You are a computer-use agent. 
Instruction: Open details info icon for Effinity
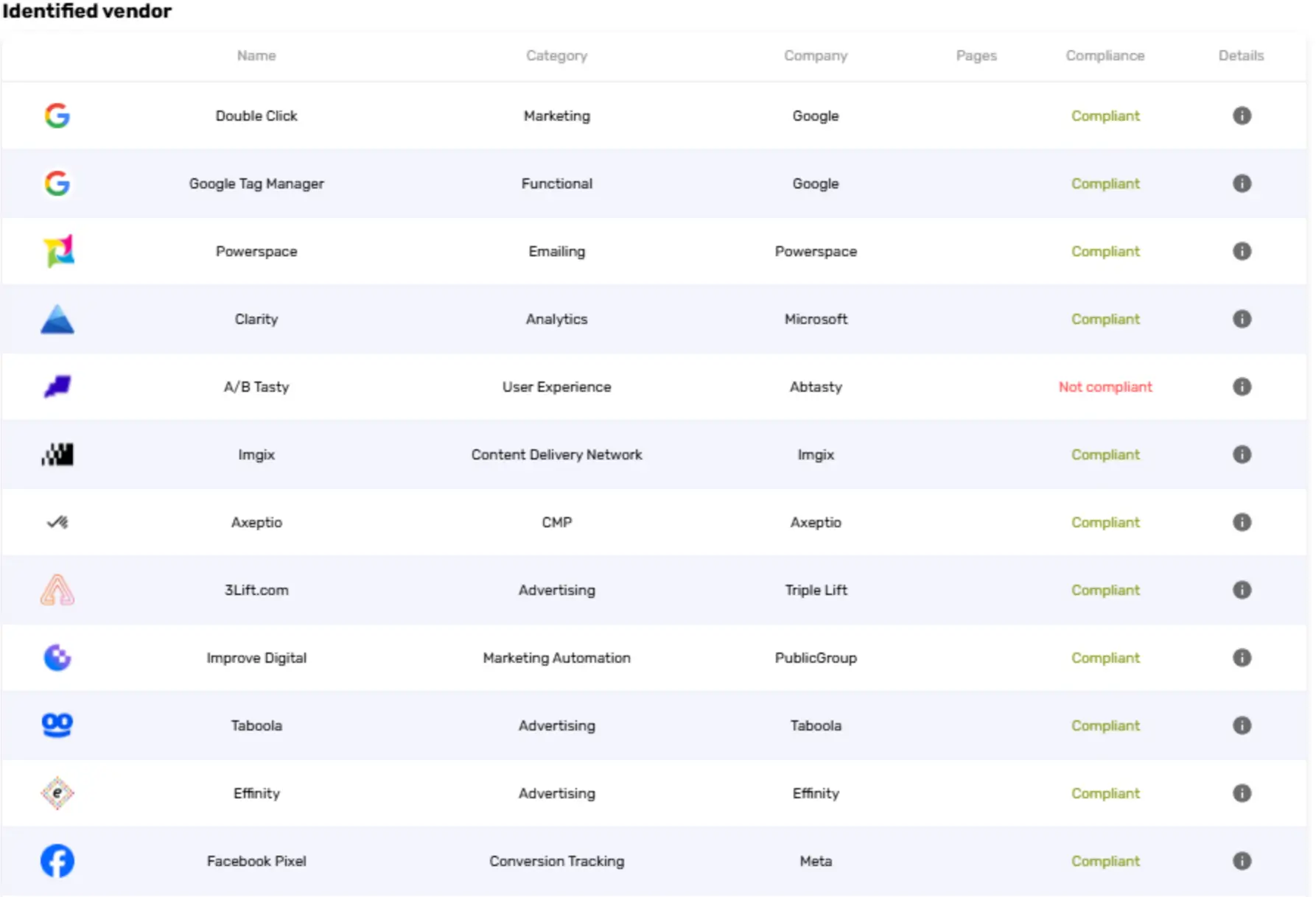pos(1242,793)
